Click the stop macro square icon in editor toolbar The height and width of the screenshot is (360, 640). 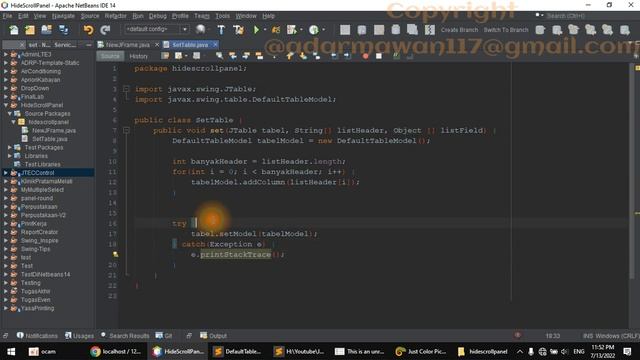click(x=379, y=56)
